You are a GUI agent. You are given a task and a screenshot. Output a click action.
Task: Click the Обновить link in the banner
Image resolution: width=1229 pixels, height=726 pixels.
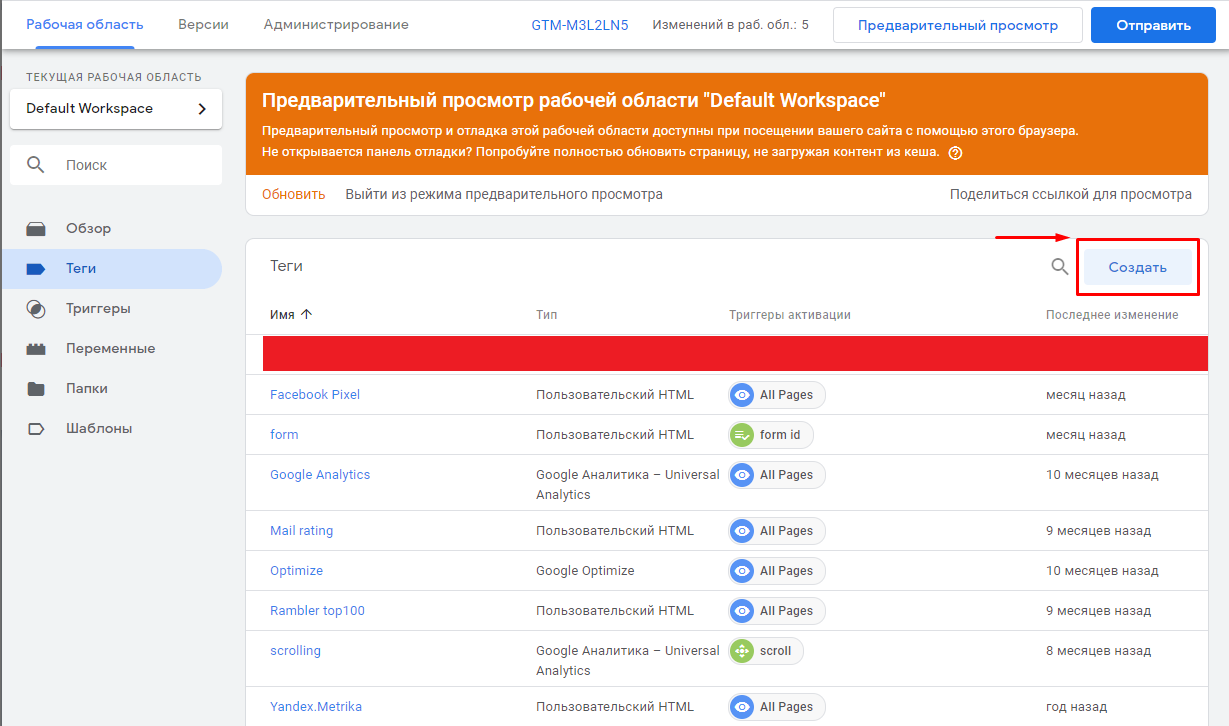click(x=293, y=194)
